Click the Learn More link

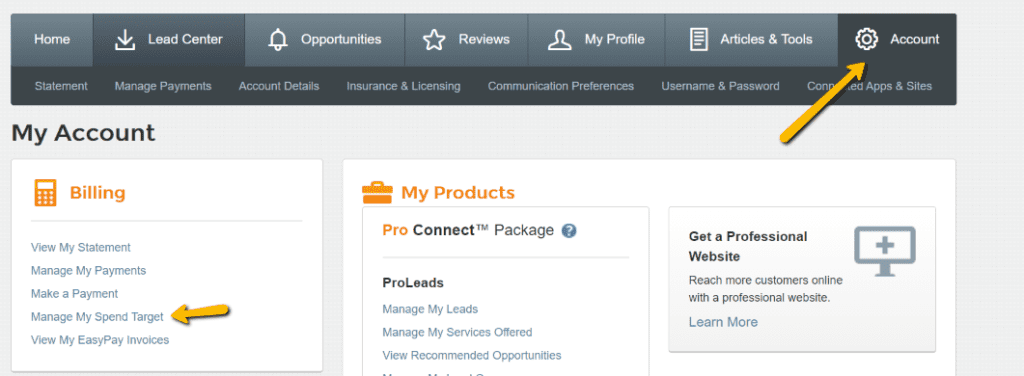point(723,322)
